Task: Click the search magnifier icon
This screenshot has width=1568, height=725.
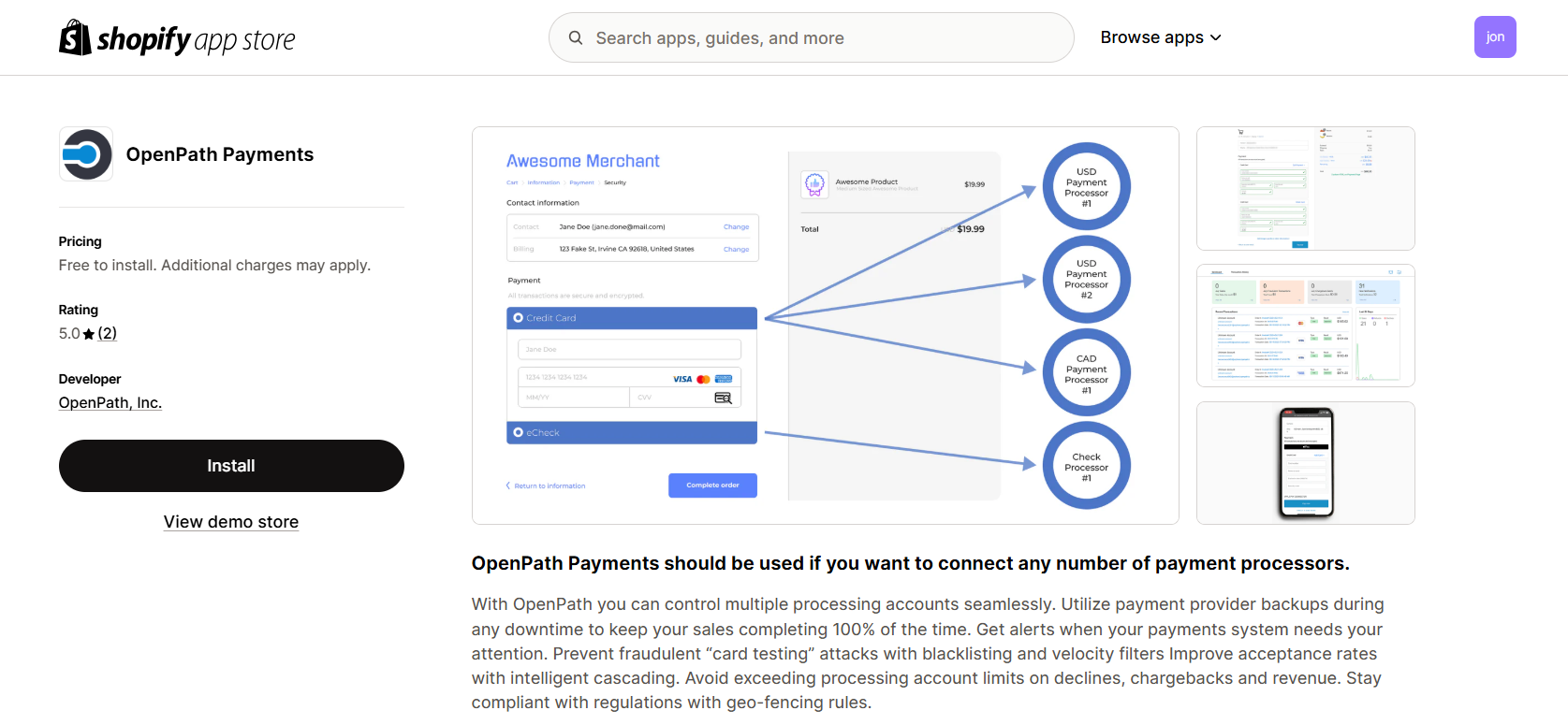Action: (576, 37)
